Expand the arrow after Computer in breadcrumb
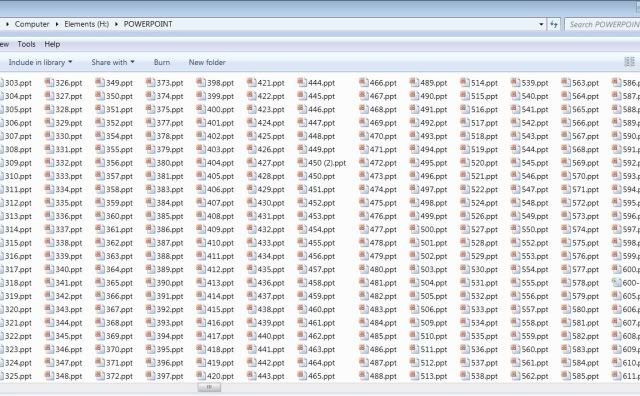This screenshot has height=396, width=640. [x=57, y=24]
